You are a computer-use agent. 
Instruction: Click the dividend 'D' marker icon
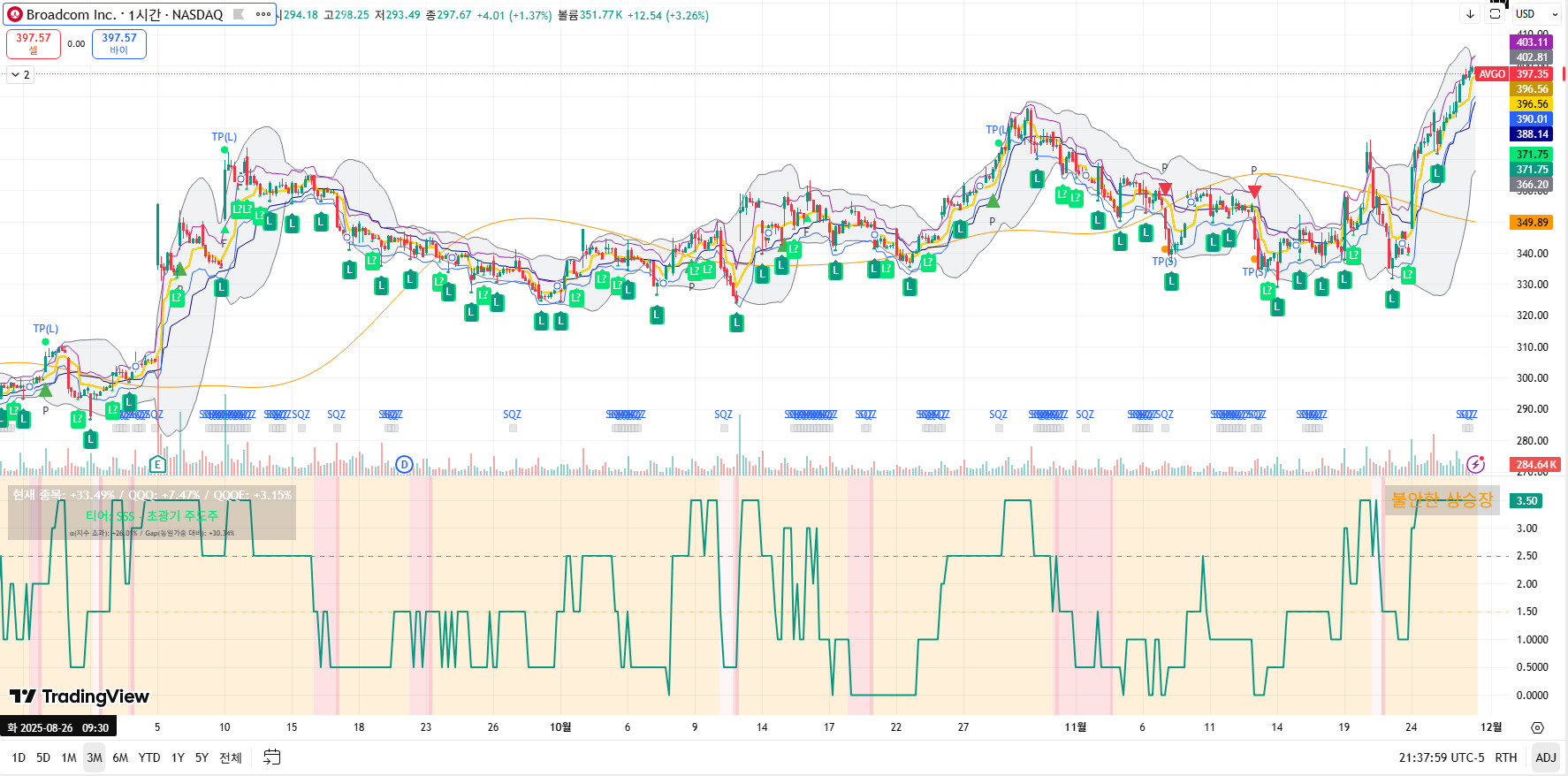click(404, 464)
